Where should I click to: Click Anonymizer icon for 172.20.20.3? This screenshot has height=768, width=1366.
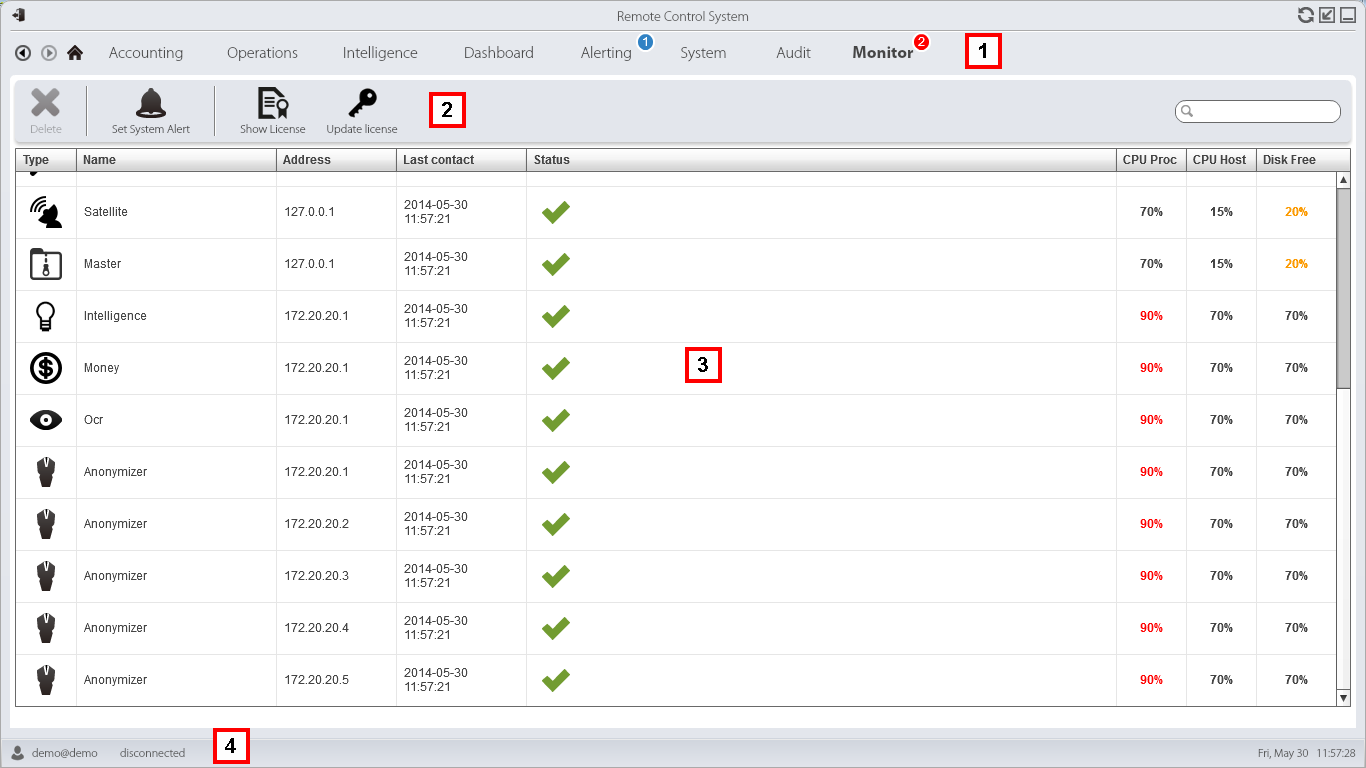(x=46, y=576)
